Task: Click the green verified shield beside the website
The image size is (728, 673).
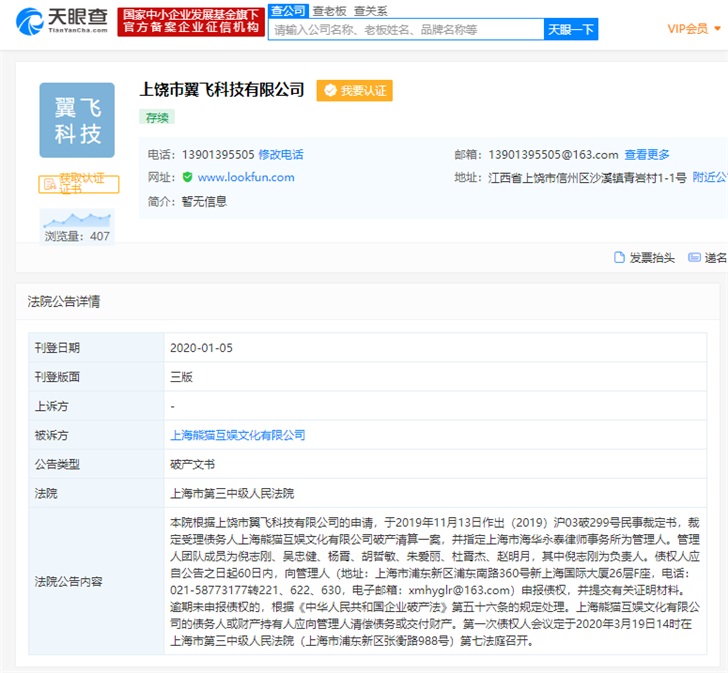Action: click(187, 177)
